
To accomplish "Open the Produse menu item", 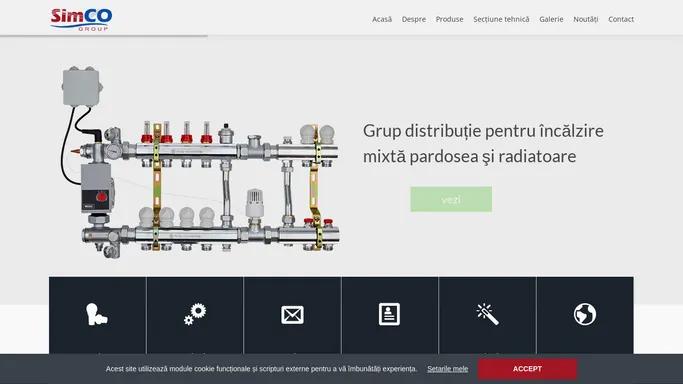I will tap(450, 19).
